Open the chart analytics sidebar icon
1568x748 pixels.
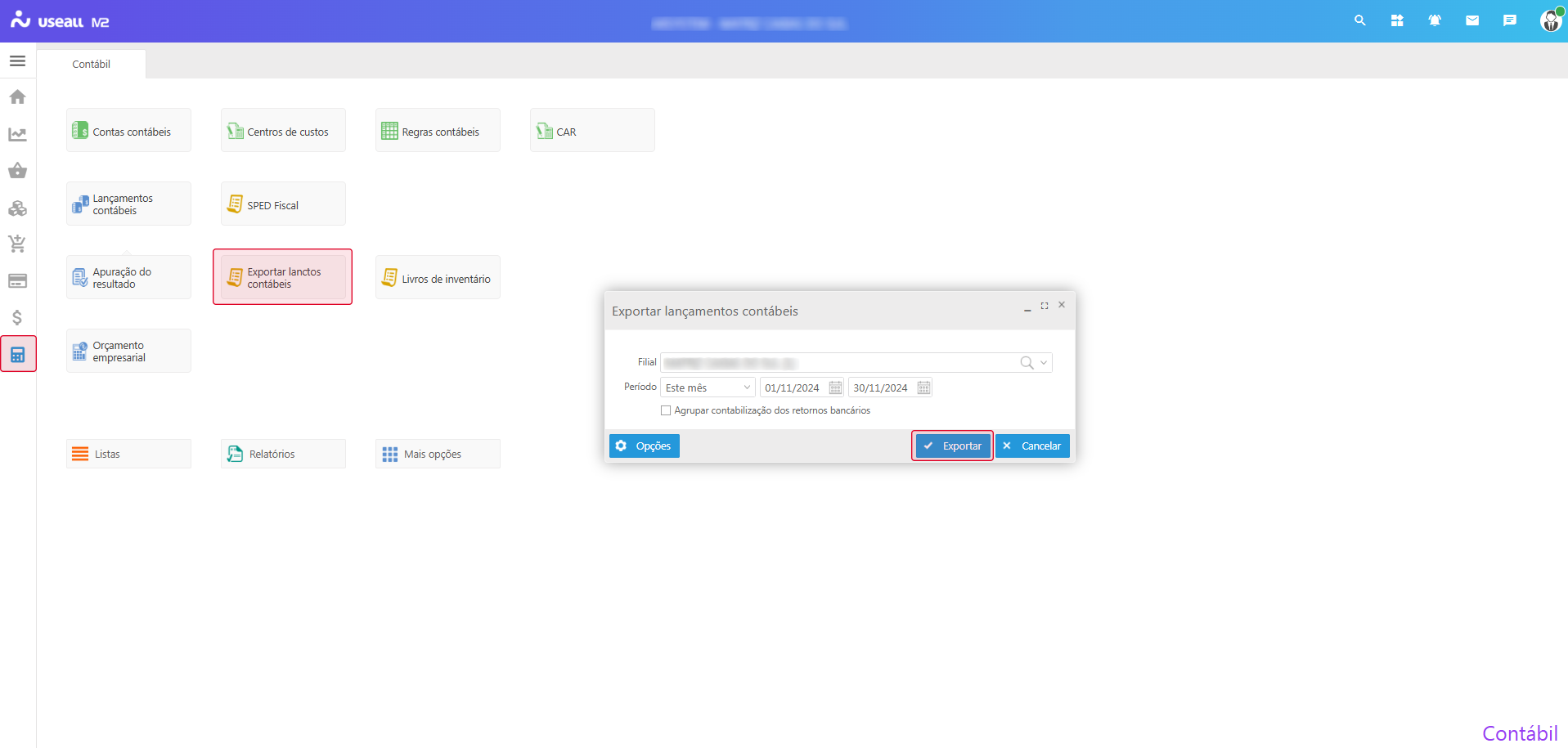click(17, 134)
